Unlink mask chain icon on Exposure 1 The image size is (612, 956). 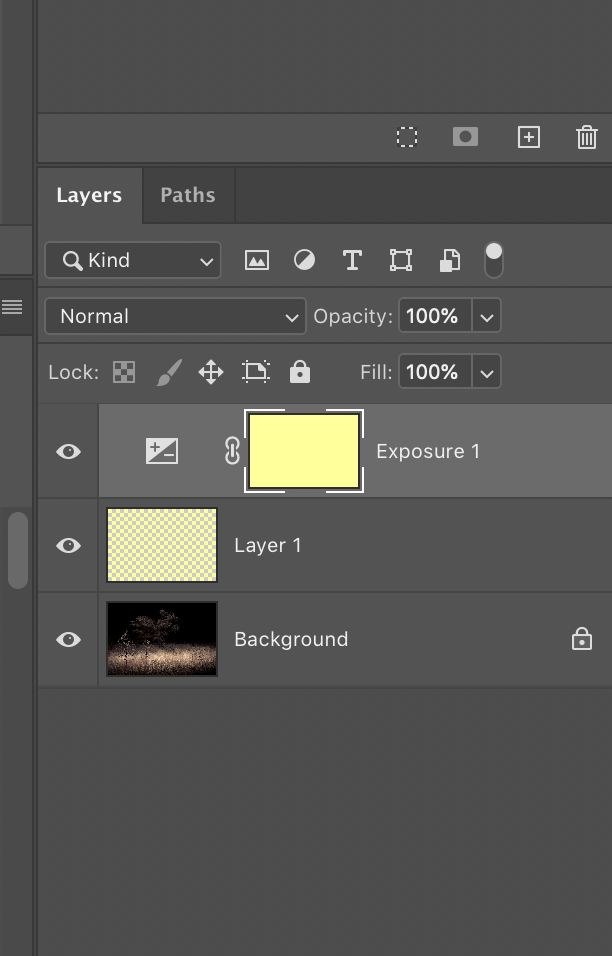coord(232,452)
